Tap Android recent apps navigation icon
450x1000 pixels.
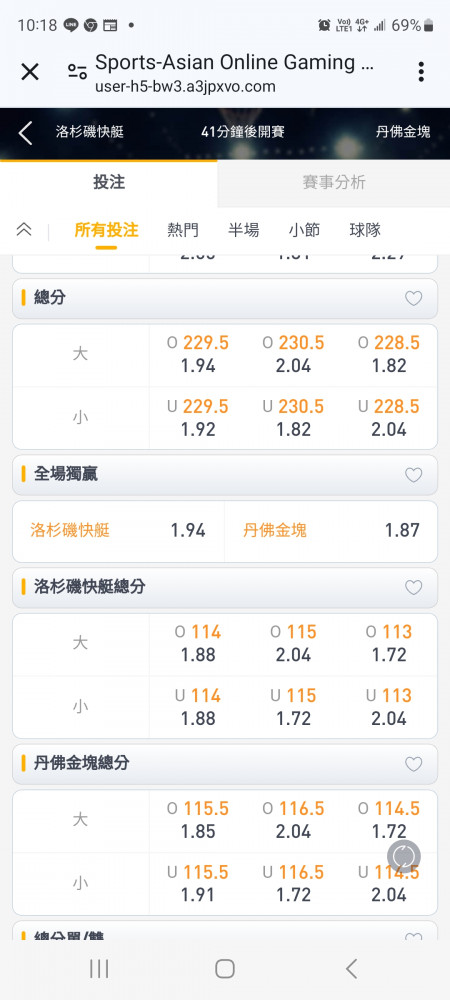pyautogui.click(x=99, y=969)
